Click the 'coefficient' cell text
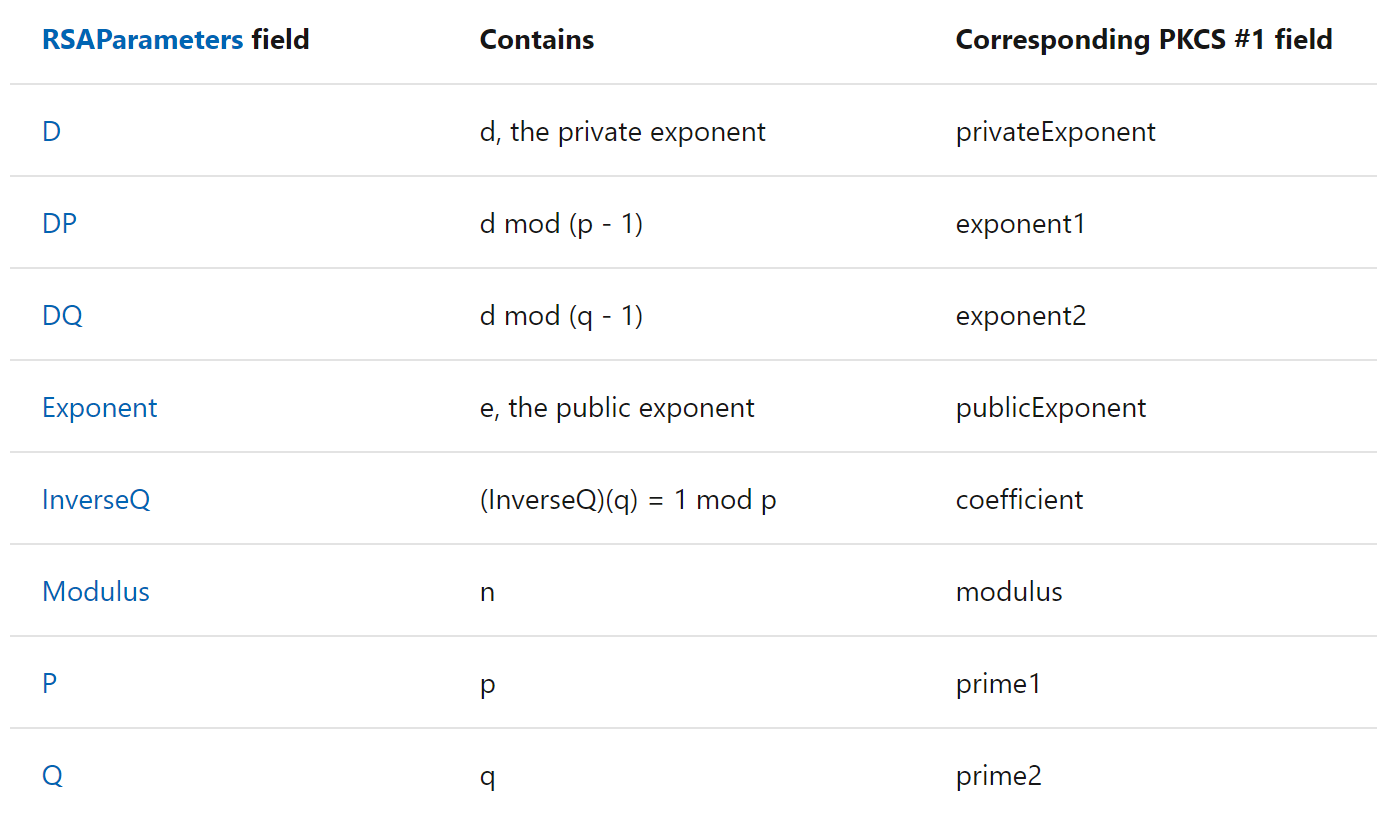This screenshot has width=1377, height=840. click(x=1019, y=500)
